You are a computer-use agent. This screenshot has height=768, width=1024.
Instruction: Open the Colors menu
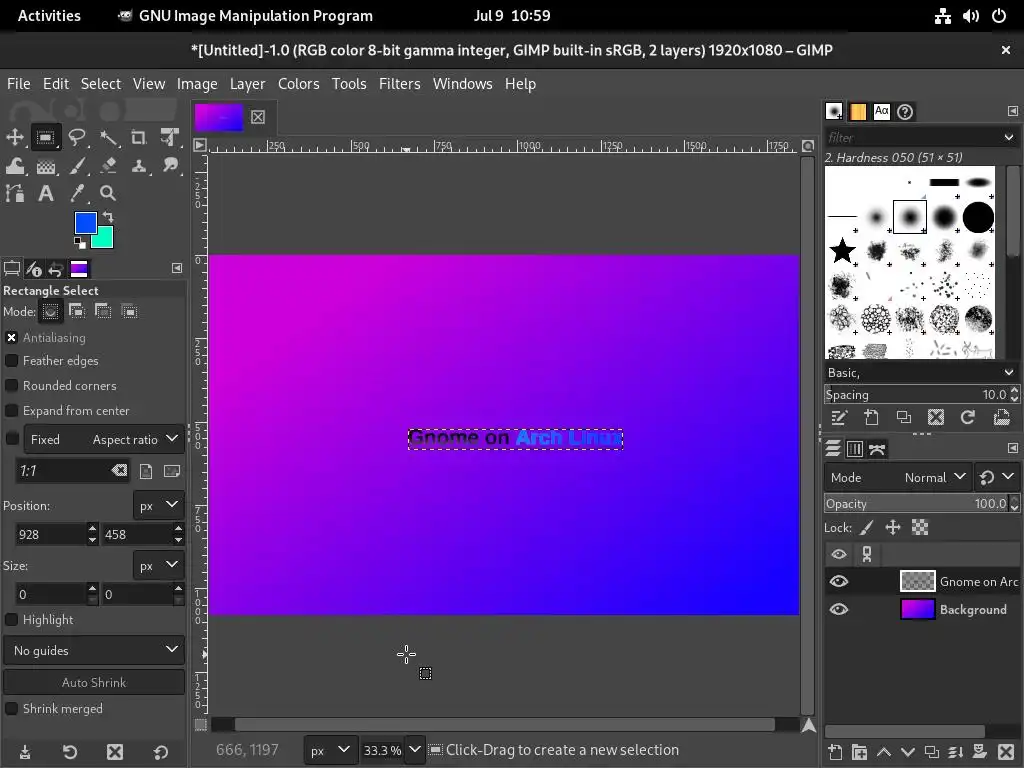point(298,84)
